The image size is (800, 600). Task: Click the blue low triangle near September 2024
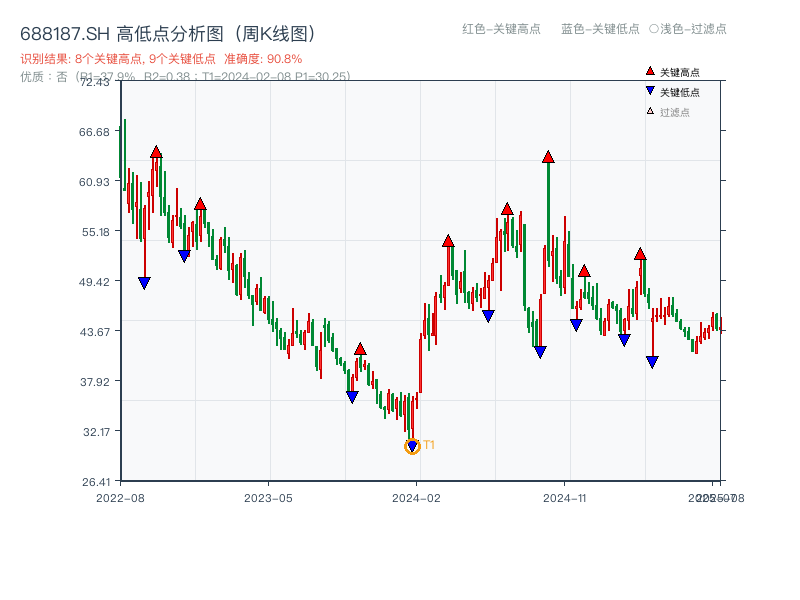pos(540,352)
